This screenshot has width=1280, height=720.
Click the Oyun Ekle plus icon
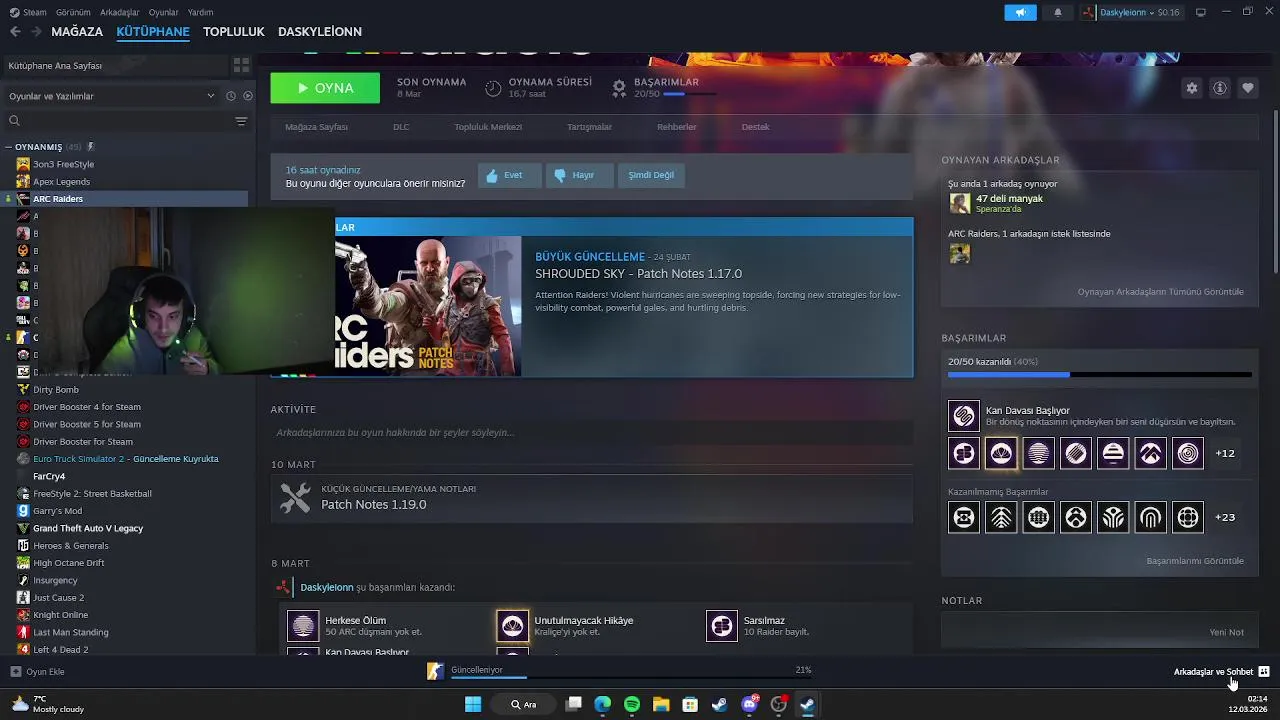[15, 672]
